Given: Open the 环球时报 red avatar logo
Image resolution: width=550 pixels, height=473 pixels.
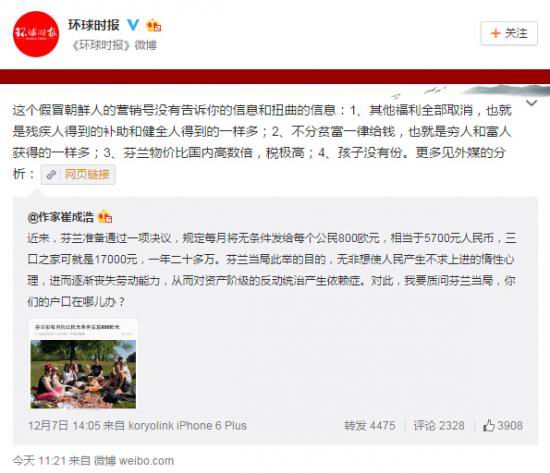Looking at the screenshot, I should coord(36,34).
